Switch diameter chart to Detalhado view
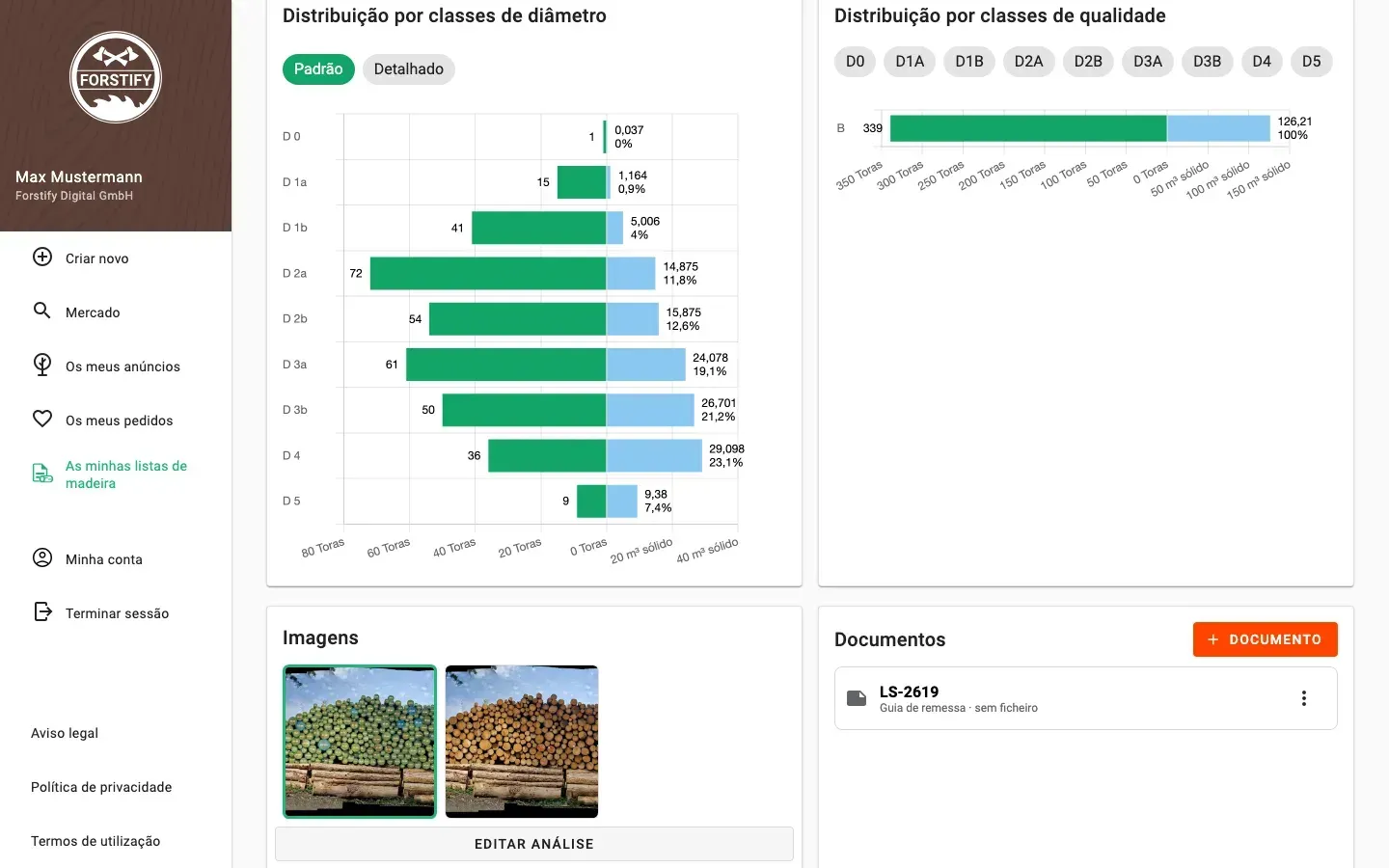This screenshot has width=1389, height=868. pos(409,69)
